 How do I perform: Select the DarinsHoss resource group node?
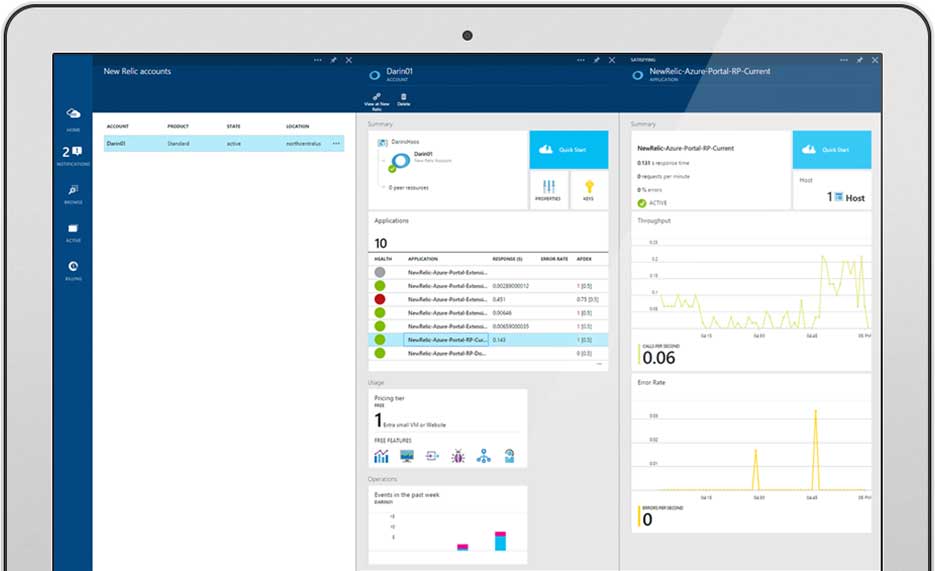tap(398, 142)
